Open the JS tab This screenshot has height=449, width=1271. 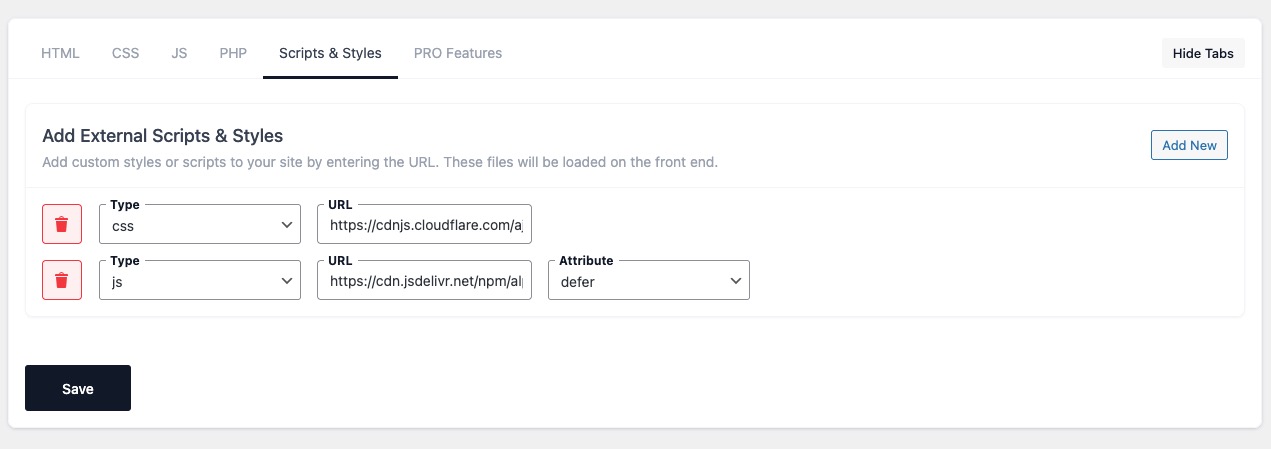click(179, 53)
